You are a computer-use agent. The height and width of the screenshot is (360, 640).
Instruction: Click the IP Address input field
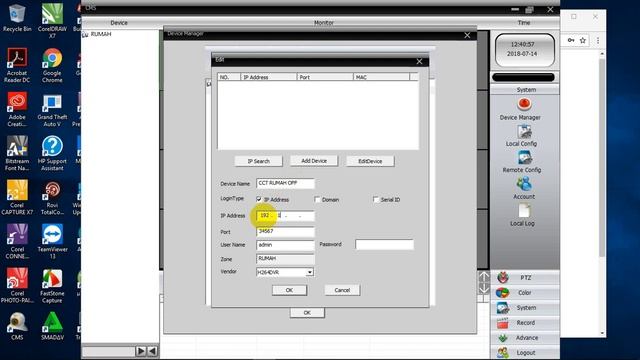[x=285, y=216]
